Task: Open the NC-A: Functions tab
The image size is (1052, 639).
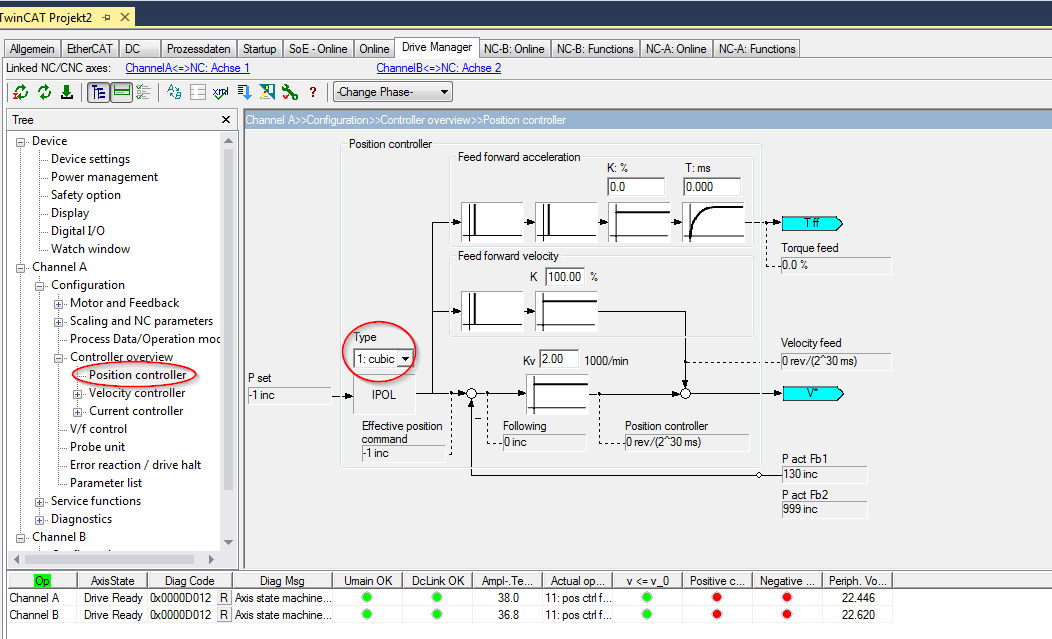Action: (757, 49)
